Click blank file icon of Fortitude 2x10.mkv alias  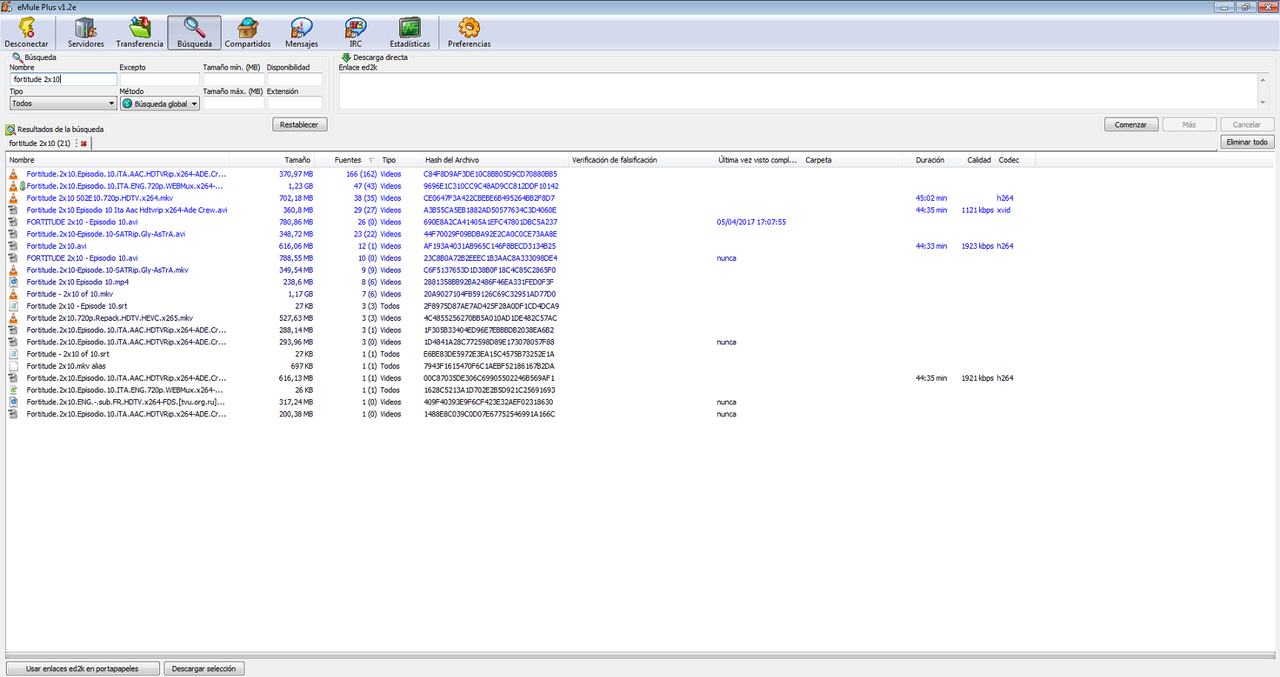click(x=13, y=366)
